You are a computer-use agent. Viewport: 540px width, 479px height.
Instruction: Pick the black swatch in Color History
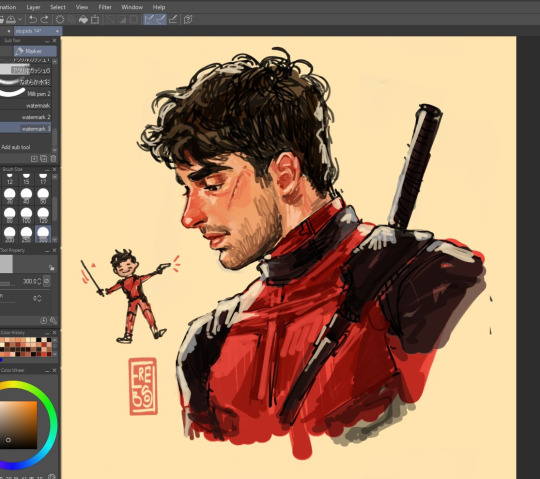[39, 340]
